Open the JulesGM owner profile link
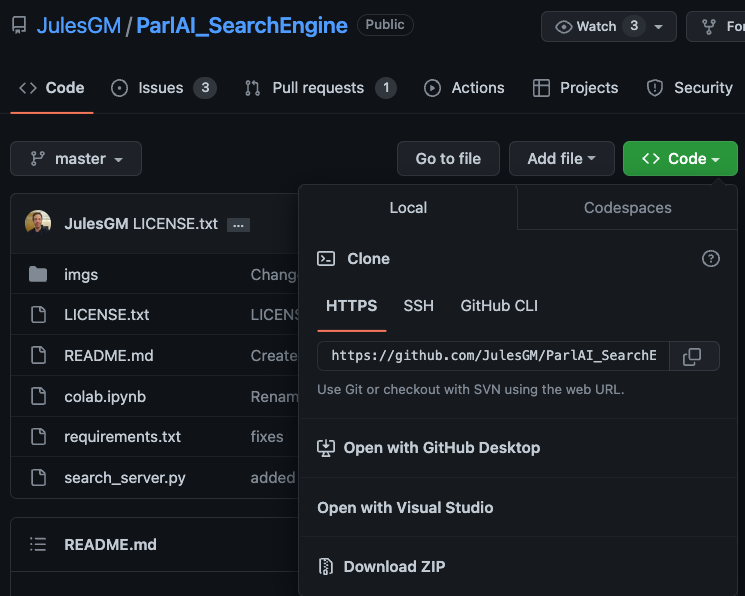The image size is (745, 596). point(79,25)
